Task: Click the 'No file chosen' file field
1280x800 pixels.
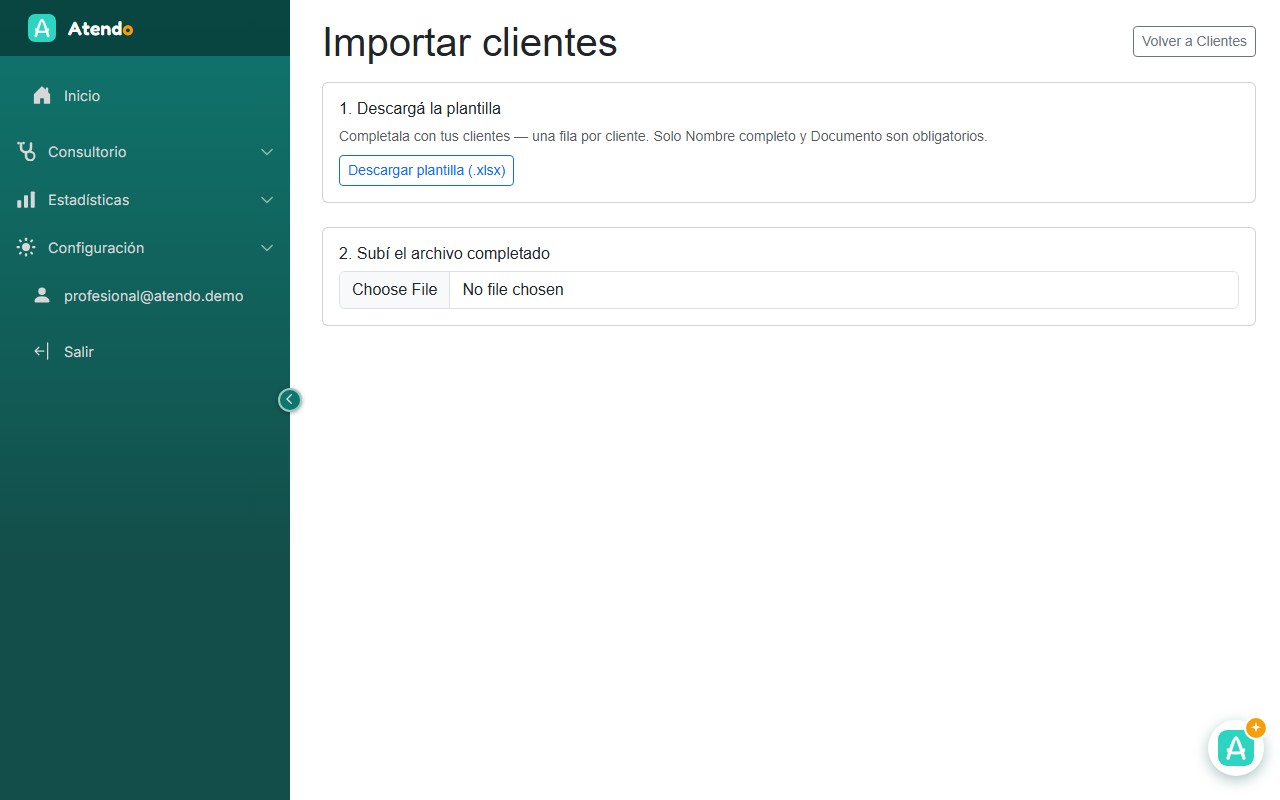Action: (x=789, y=290)
